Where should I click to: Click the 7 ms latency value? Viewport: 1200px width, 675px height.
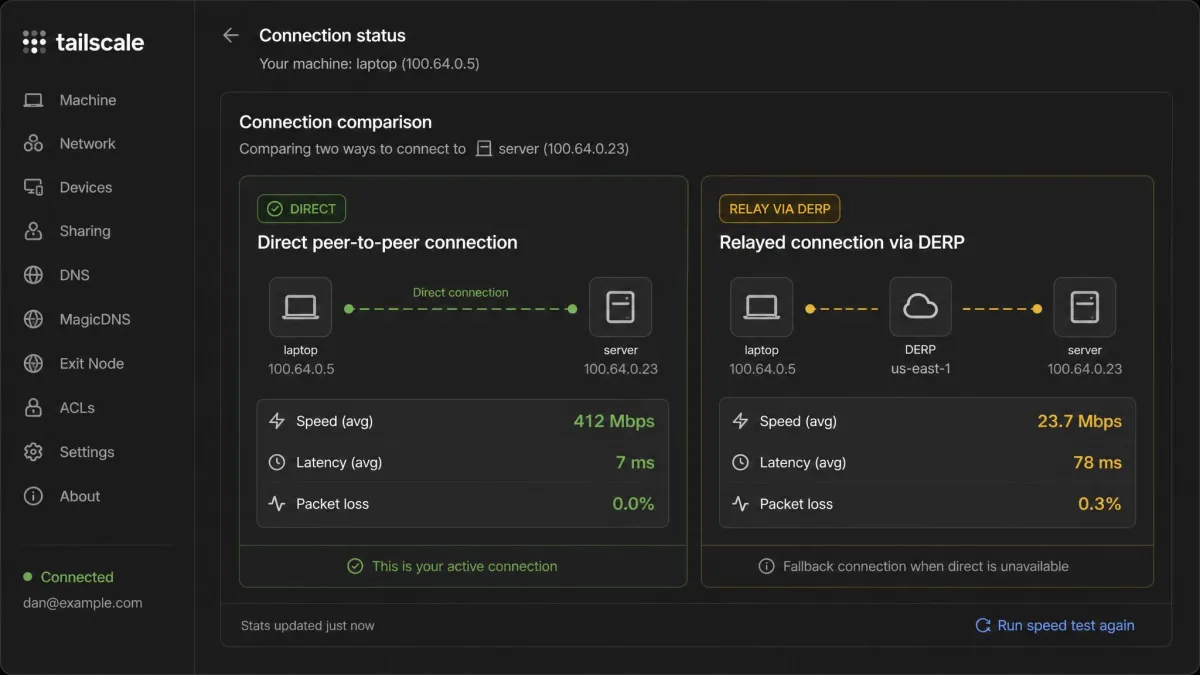pos(635,463)
